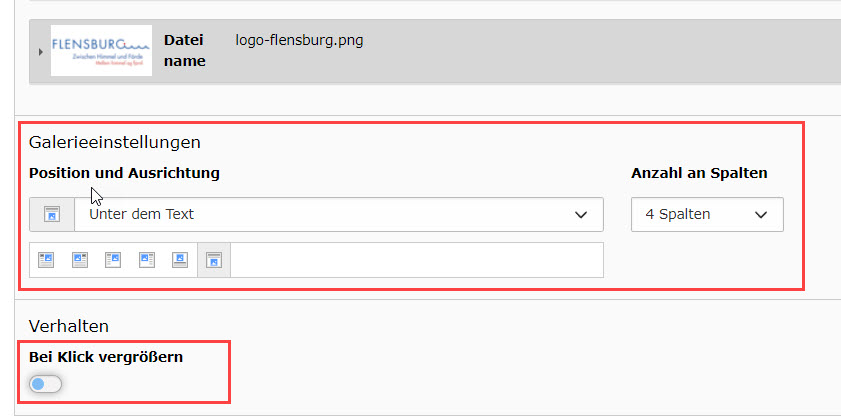Screen dimensions: 841x417
Task: Select the in-text left image alignment icon
Action: point(80,260)
